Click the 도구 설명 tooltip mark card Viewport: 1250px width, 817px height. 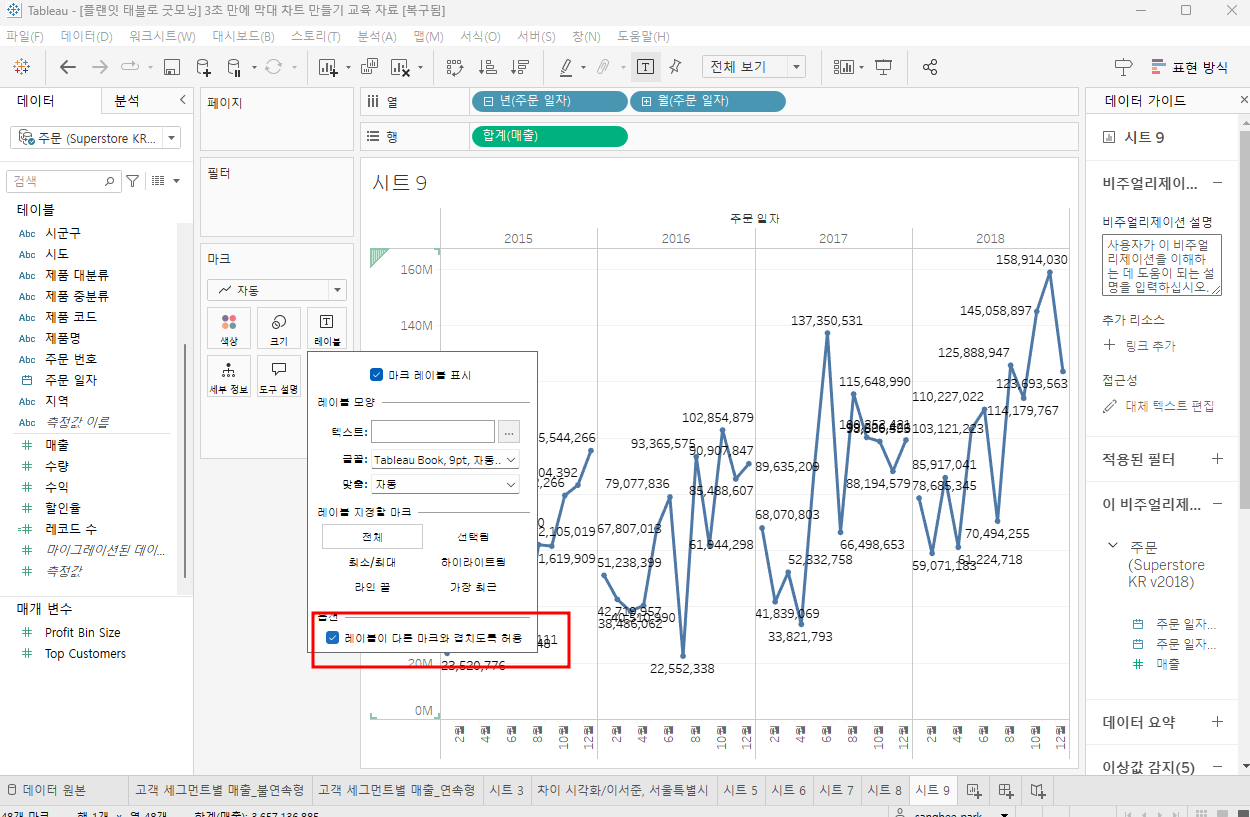coord(279,377)
